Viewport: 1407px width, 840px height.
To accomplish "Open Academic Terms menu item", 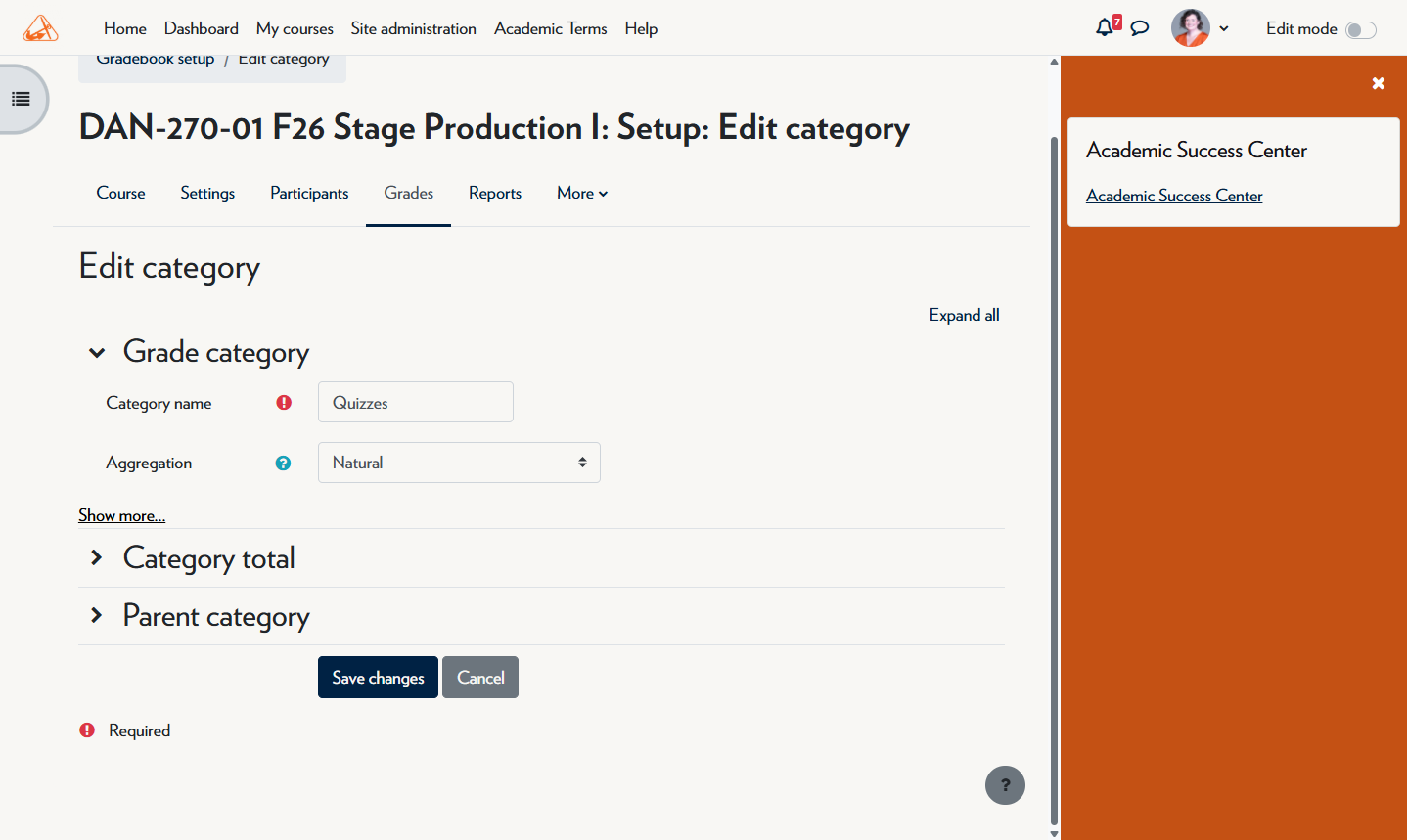I will click(x=551, y=28).
